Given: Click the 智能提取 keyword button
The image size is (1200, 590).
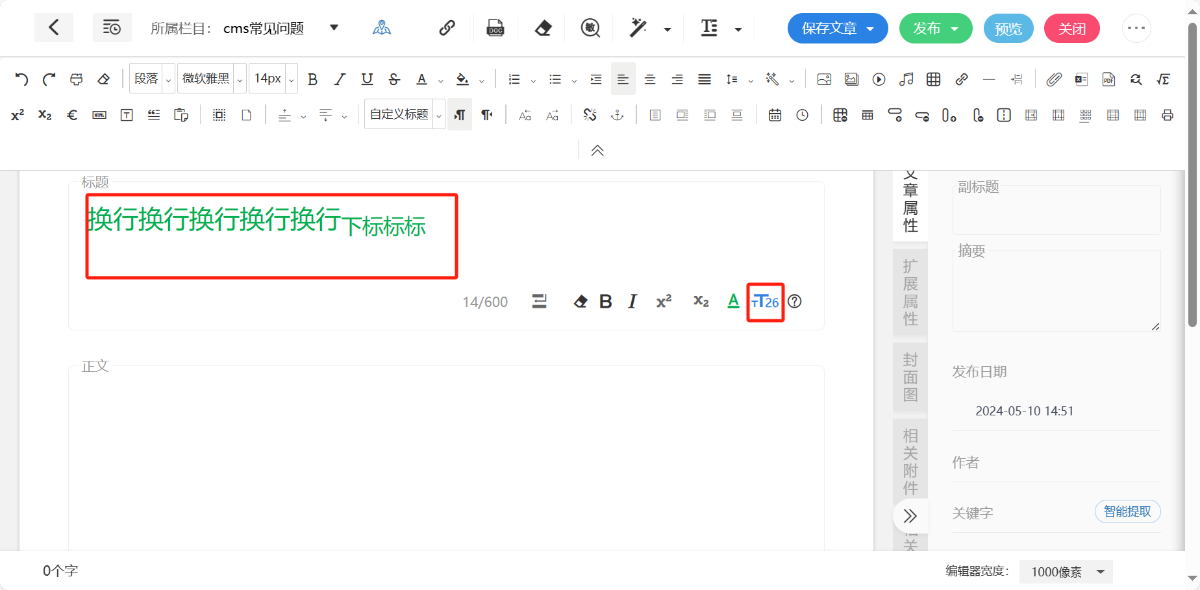Looking at the screenshot, I should coord(1127,512).
